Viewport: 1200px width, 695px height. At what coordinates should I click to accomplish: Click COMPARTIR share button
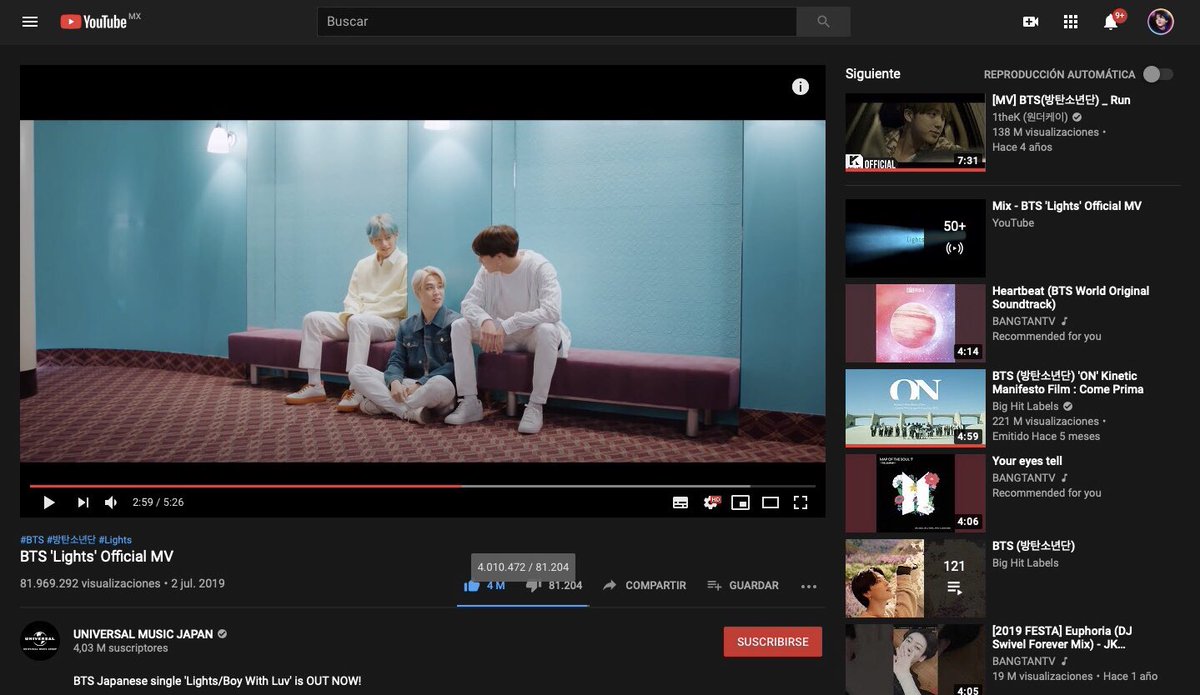tap(644, 585)
